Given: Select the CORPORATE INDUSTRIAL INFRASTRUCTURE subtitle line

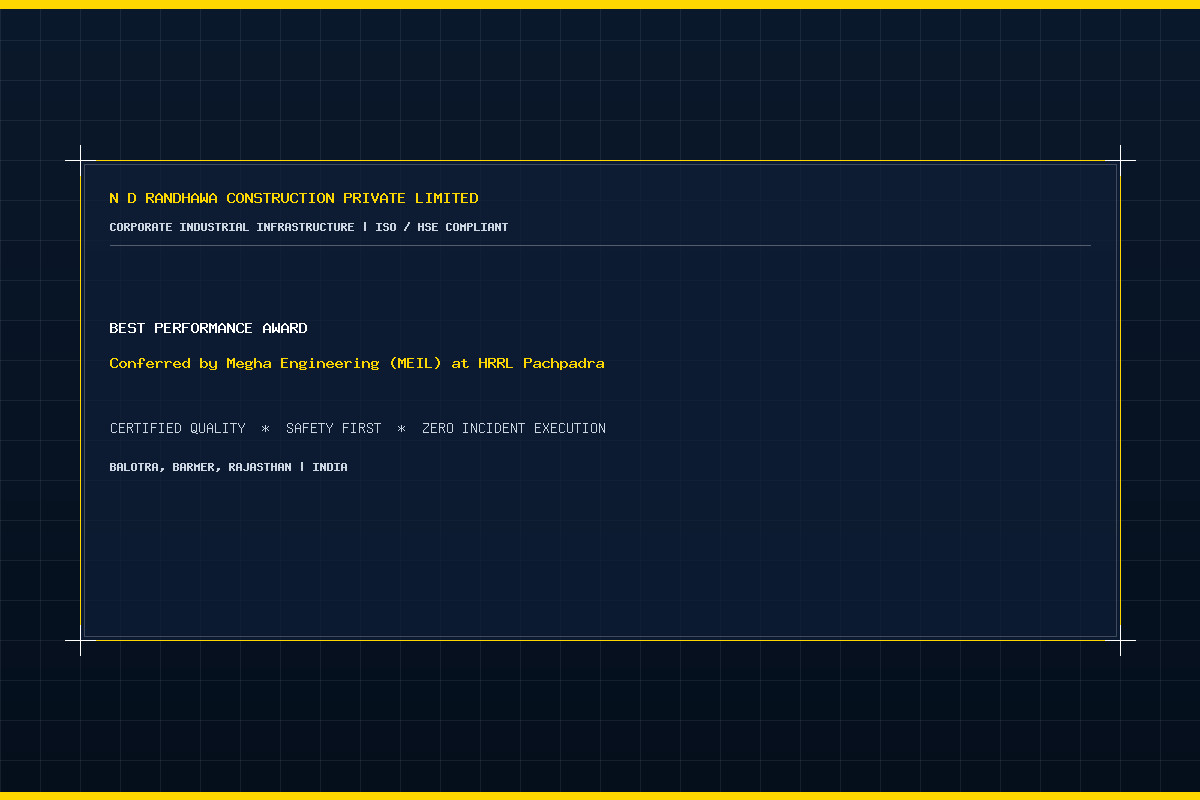Looking at the screenshot, I should pos(309,227).
